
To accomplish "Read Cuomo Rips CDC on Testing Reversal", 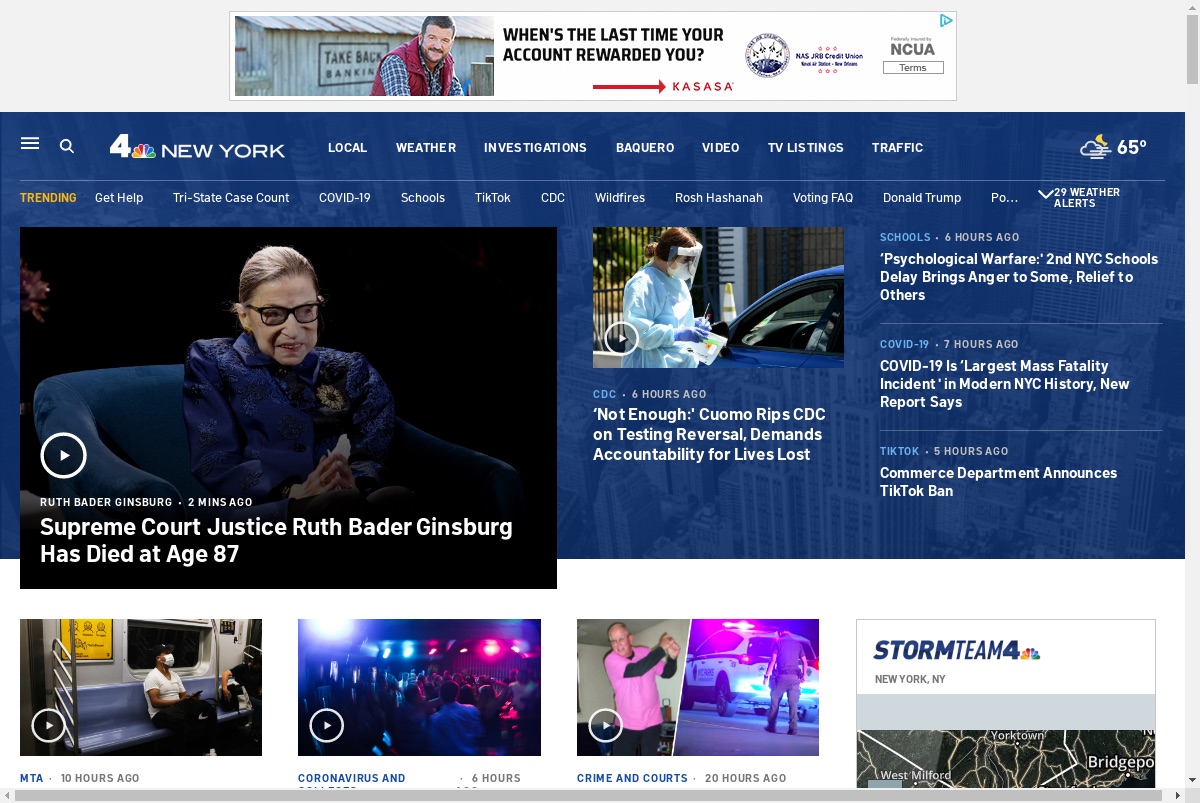I will [x=709, y=434].
